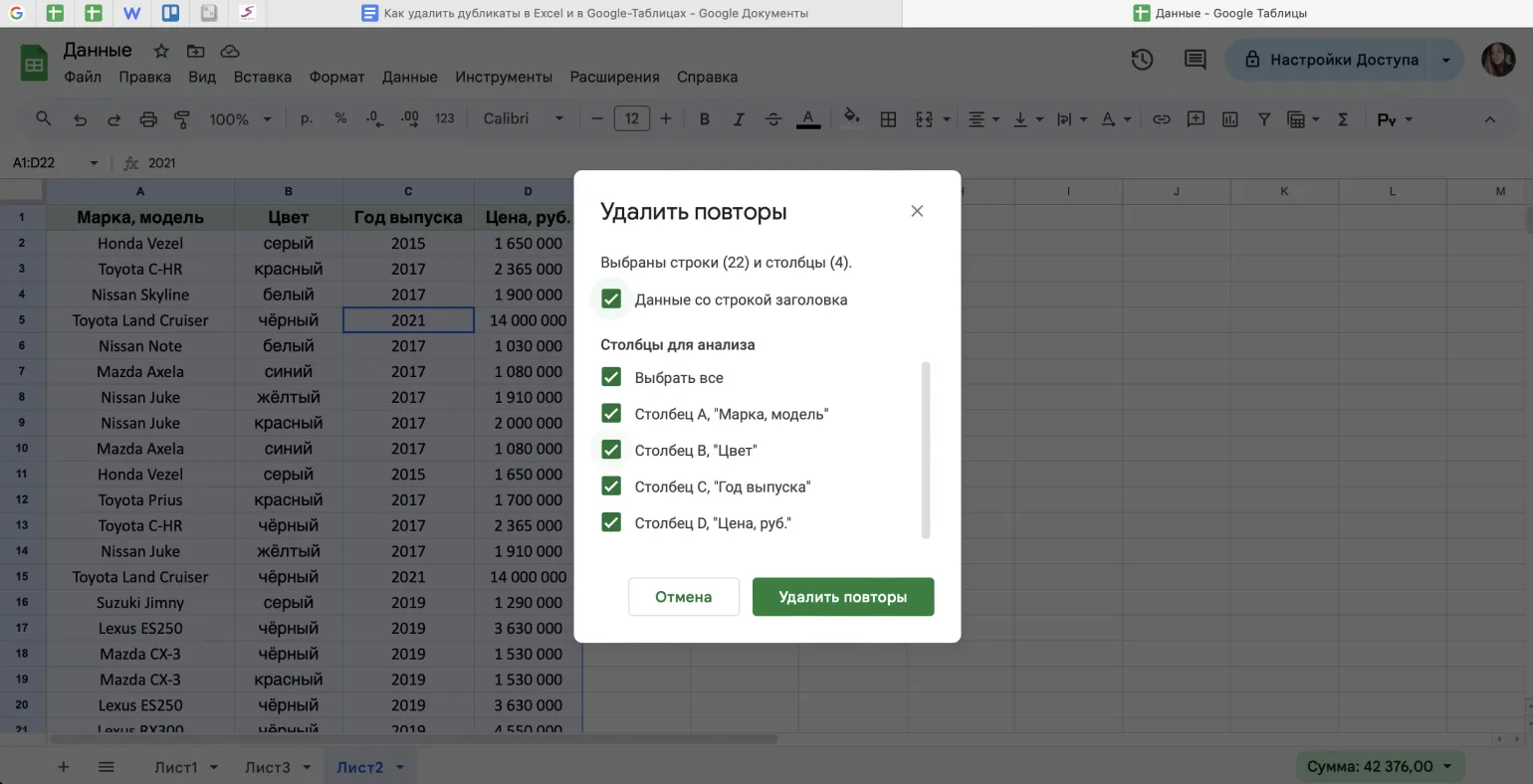Switch to the 'Лист1' sheet tab
Viewport: 1533px width, 784px height.
[176, 767]
